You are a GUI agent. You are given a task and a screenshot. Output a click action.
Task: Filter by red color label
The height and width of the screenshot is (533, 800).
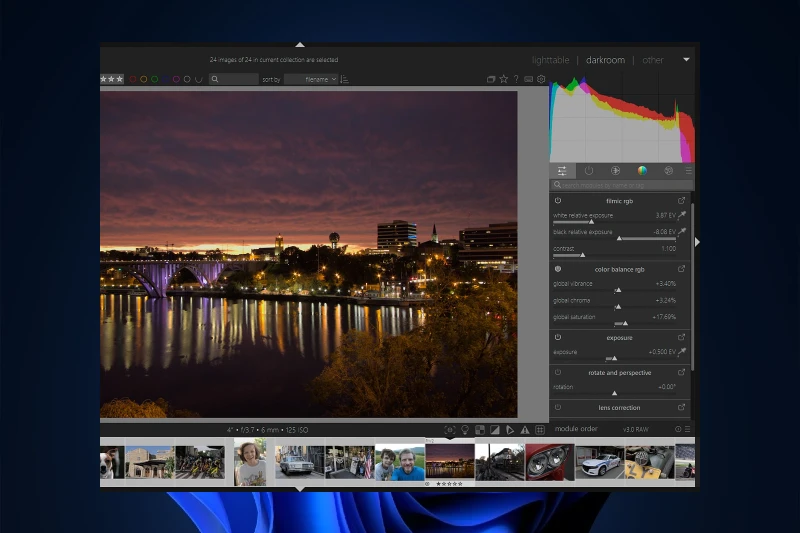pos(133,79)
